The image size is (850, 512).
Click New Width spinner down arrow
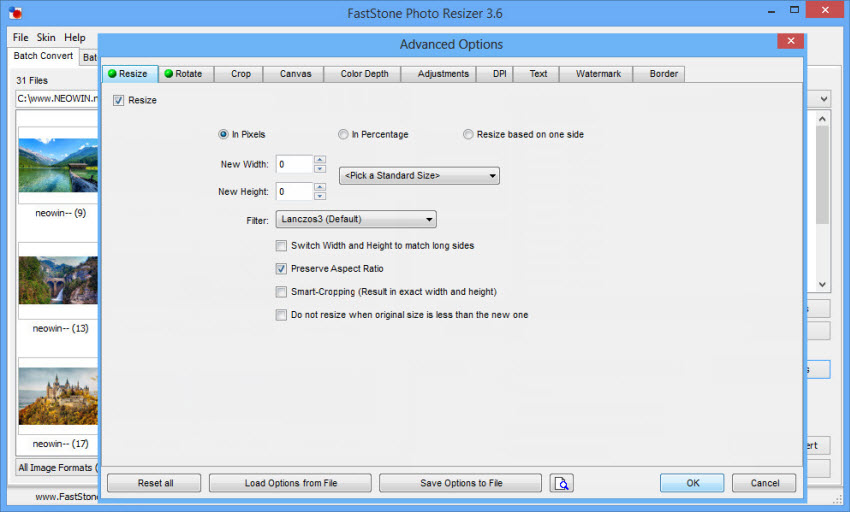(320, 169)
